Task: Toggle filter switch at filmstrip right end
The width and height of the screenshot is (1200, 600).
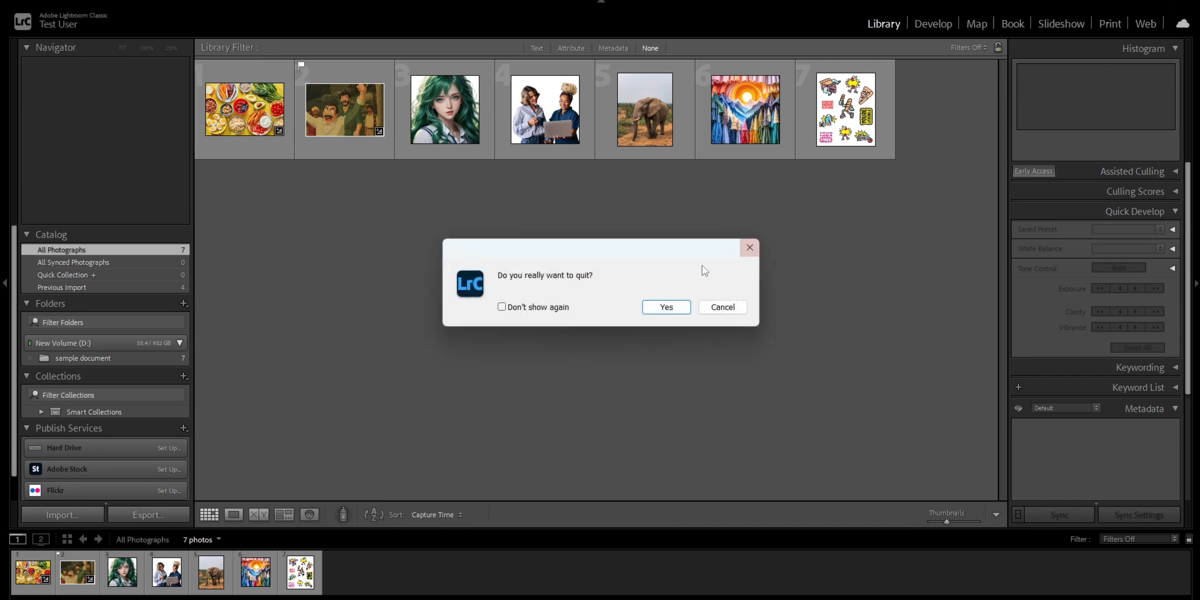Action: click(1189, 539)
